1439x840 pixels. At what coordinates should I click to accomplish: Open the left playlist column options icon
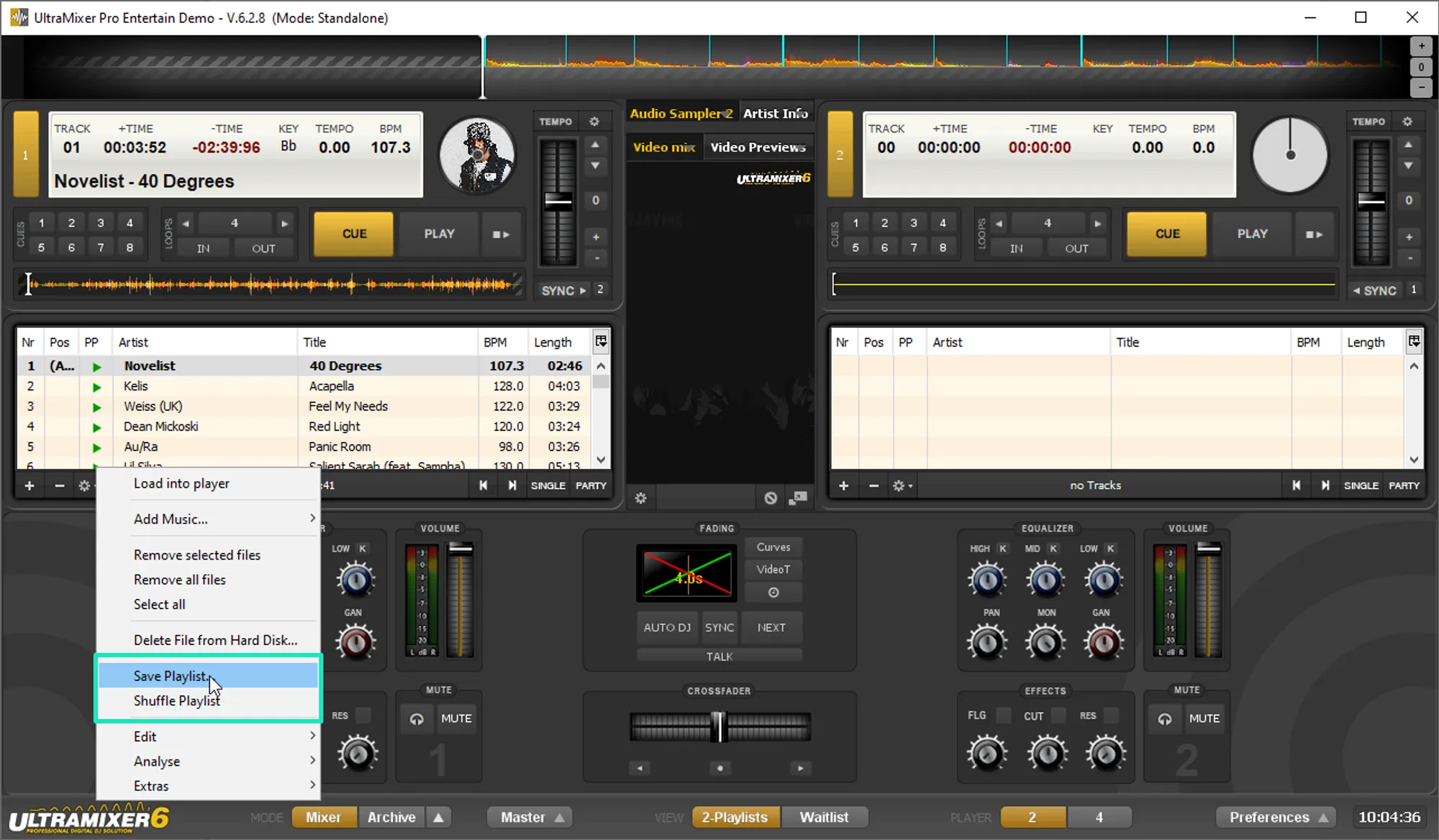(x=601, y=342)
